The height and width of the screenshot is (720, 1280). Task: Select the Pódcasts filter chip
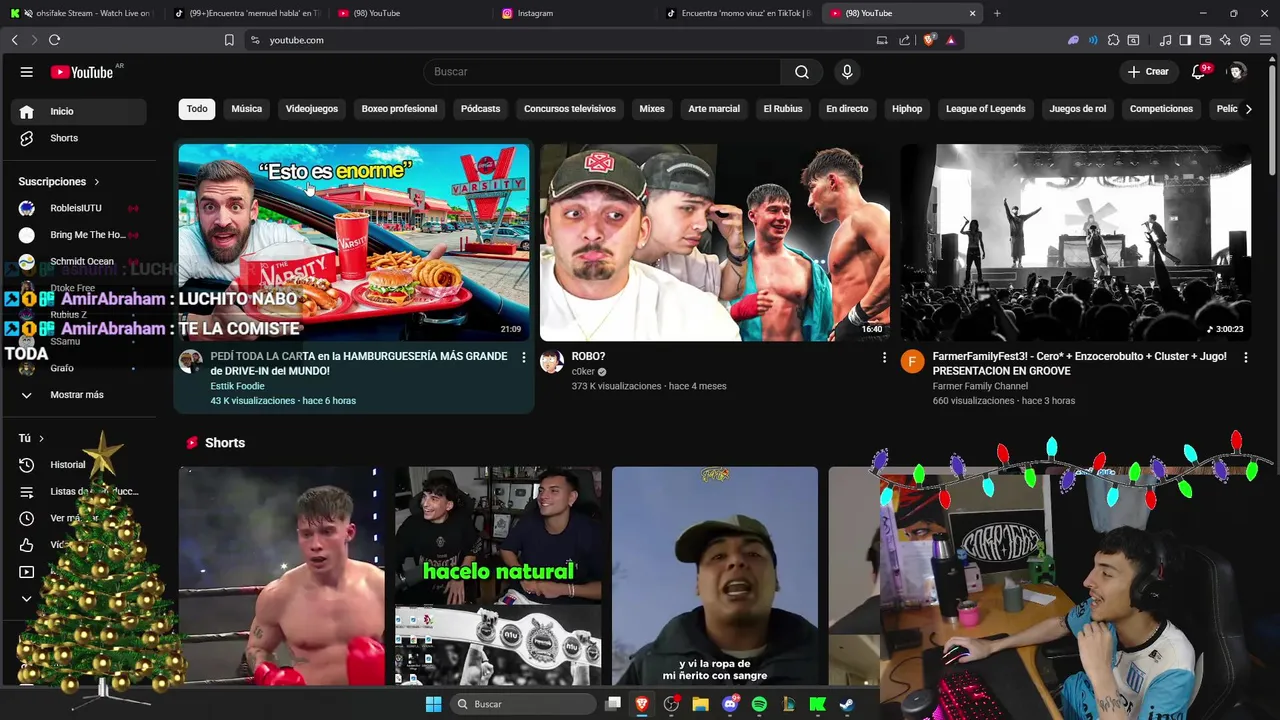pyautogui.click(x=480, y=109)
